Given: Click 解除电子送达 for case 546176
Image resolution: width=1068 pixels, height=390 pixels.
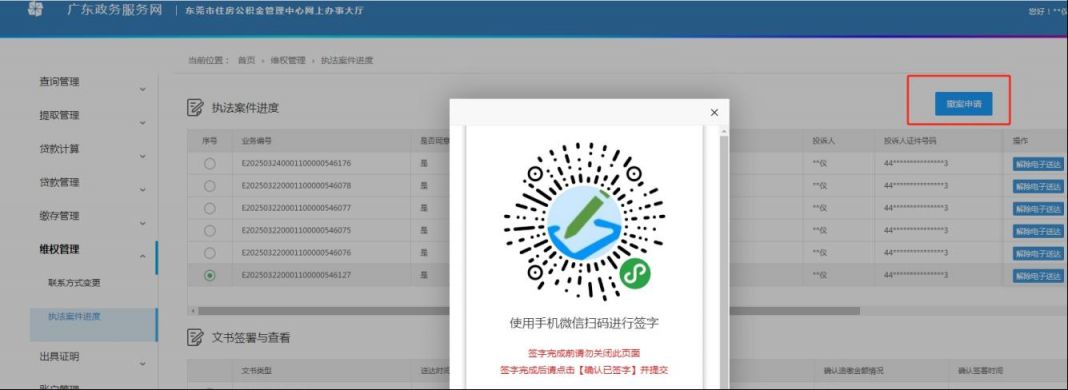Looking at the screenshot, I should pyautogui.click(x=1038, y=164).
